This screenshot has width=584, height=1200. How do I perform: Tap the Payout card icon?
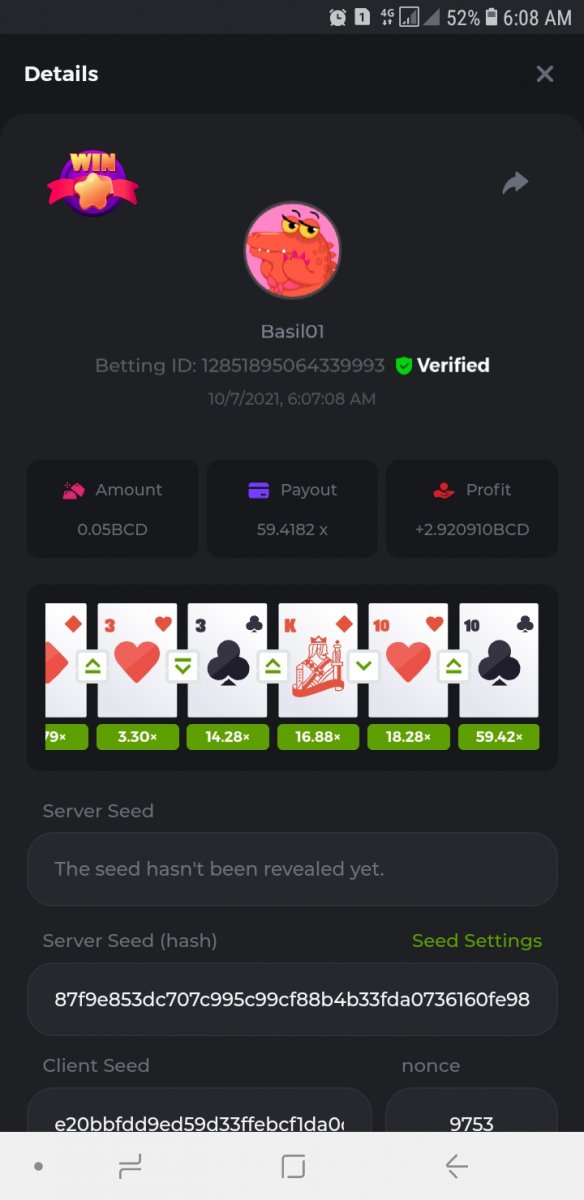[x=259, y=490]
